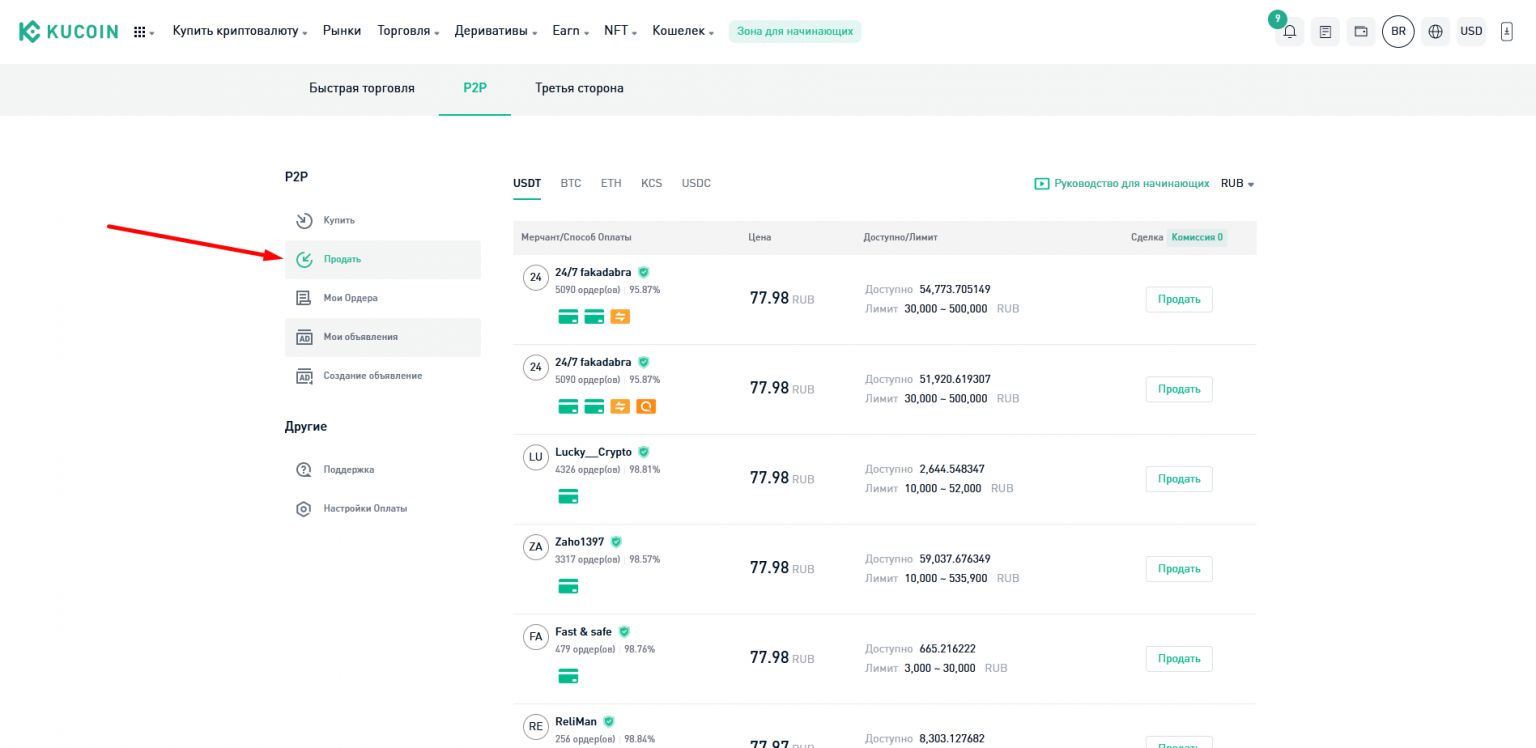Click the KuCoin logo
The width and height of the screenshot is (1536, 748).
tap(68, 31)
